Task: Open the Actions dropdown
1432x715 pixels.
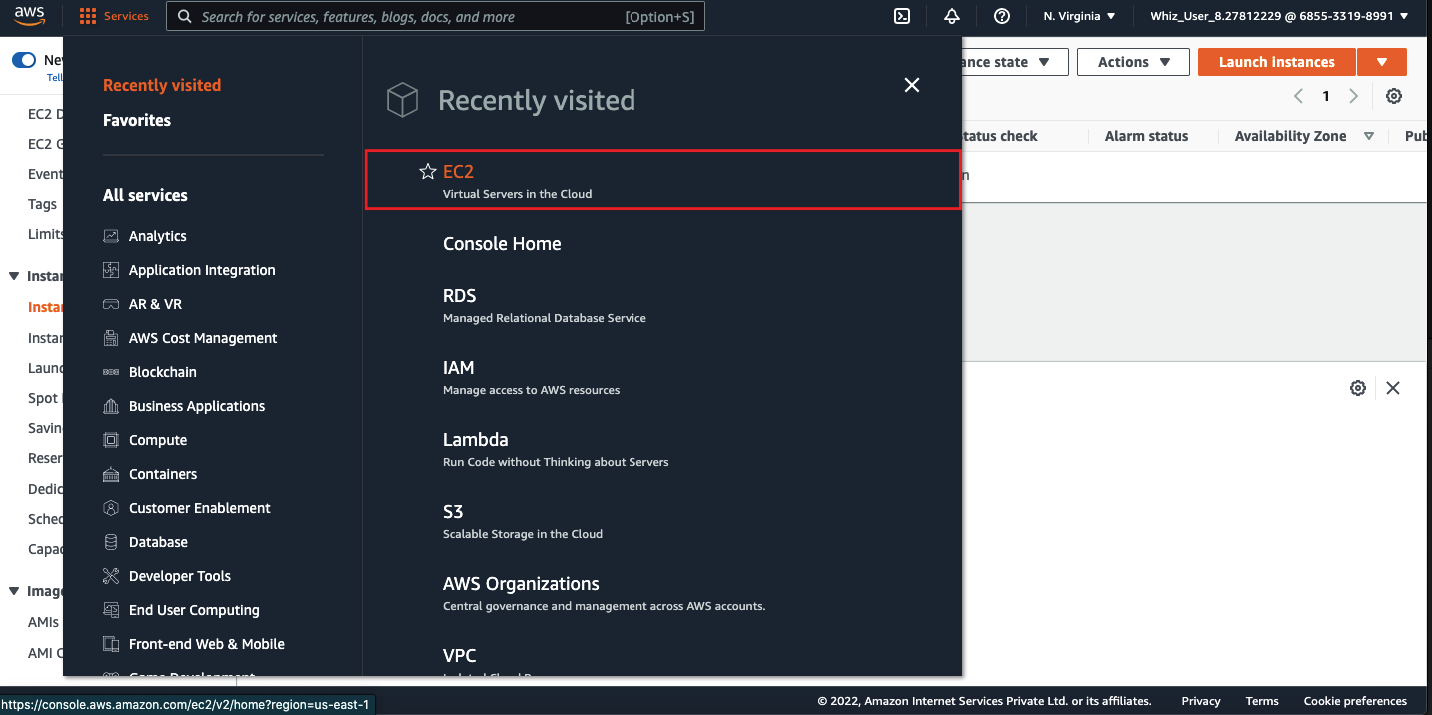Action: pos(1133,62)
